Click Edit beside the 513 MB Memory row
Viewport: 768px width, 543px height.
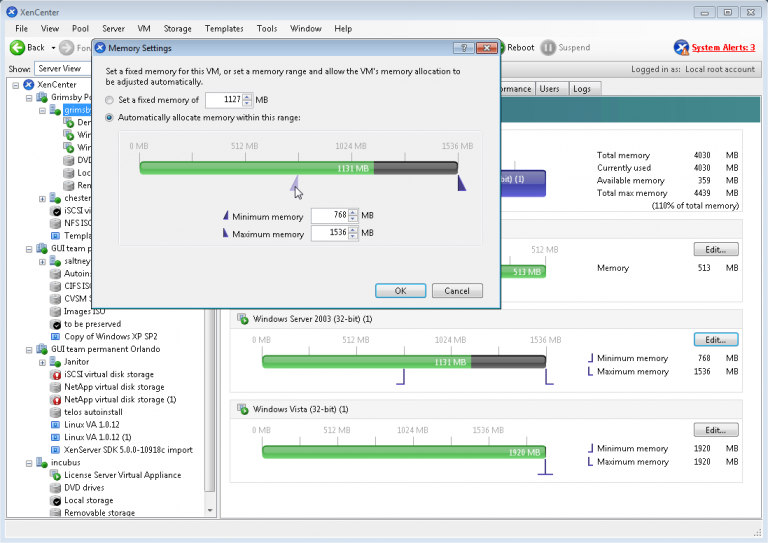[x=716, y=249]
